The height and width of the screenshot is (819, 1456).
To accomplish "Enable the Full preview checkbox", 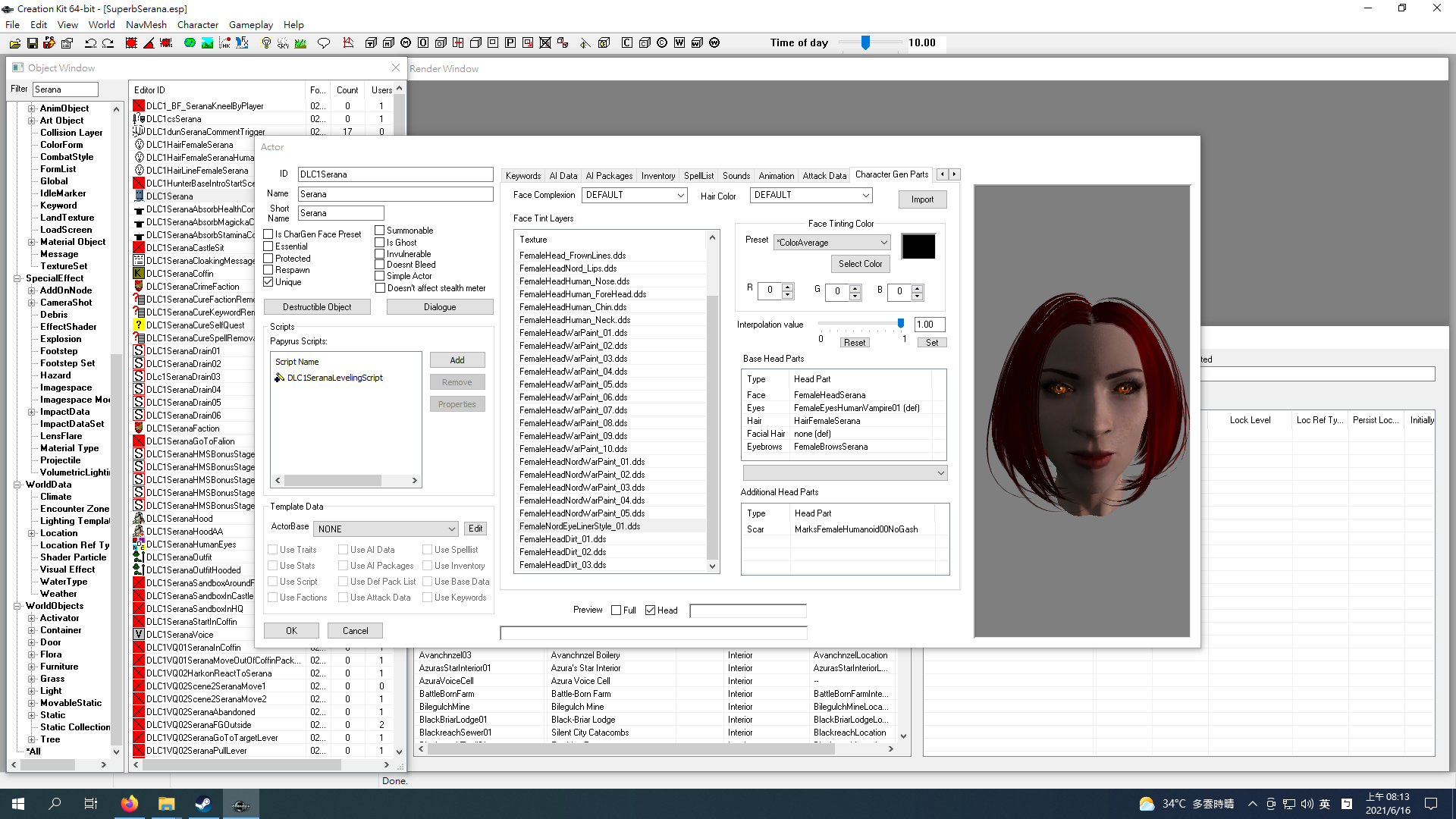I will [617, 610].
